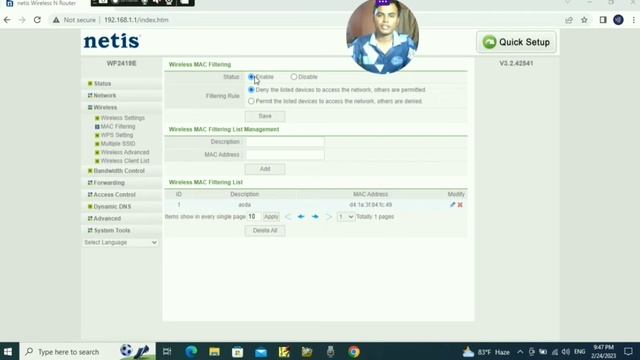Open the page number dropdown
640x360 pixels.
345,217
